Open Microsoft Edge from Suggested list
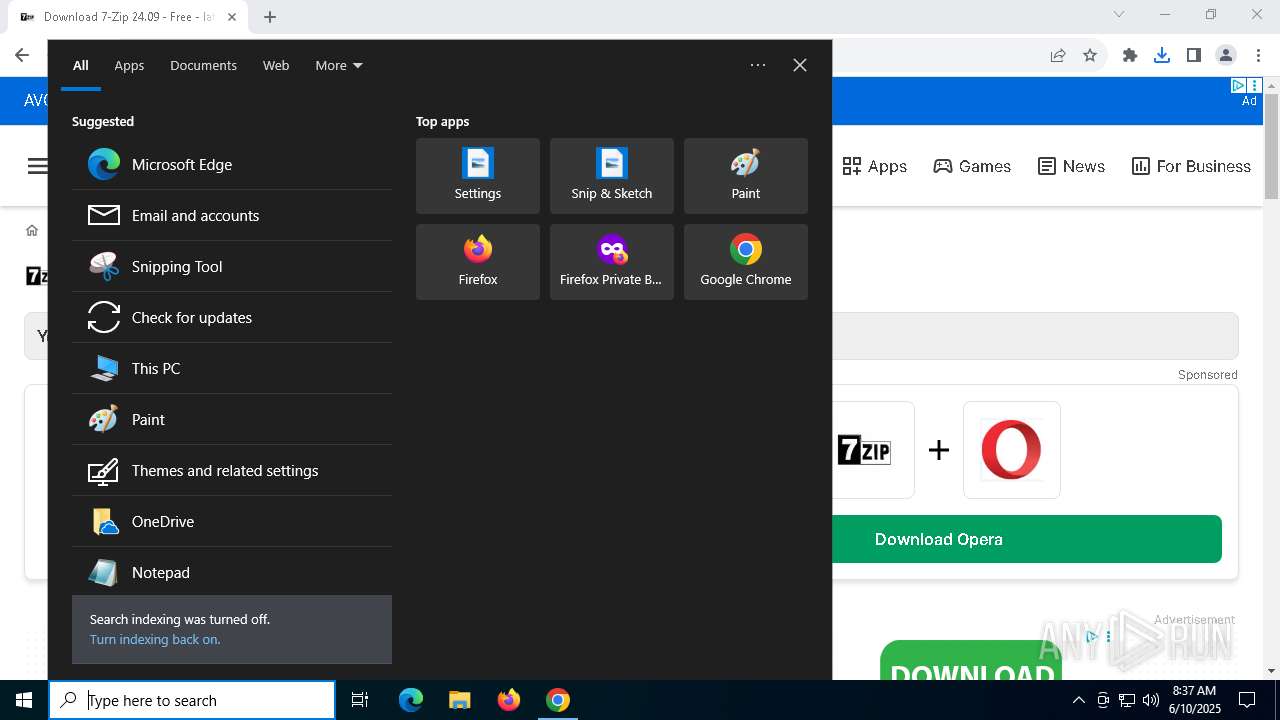 232,164
